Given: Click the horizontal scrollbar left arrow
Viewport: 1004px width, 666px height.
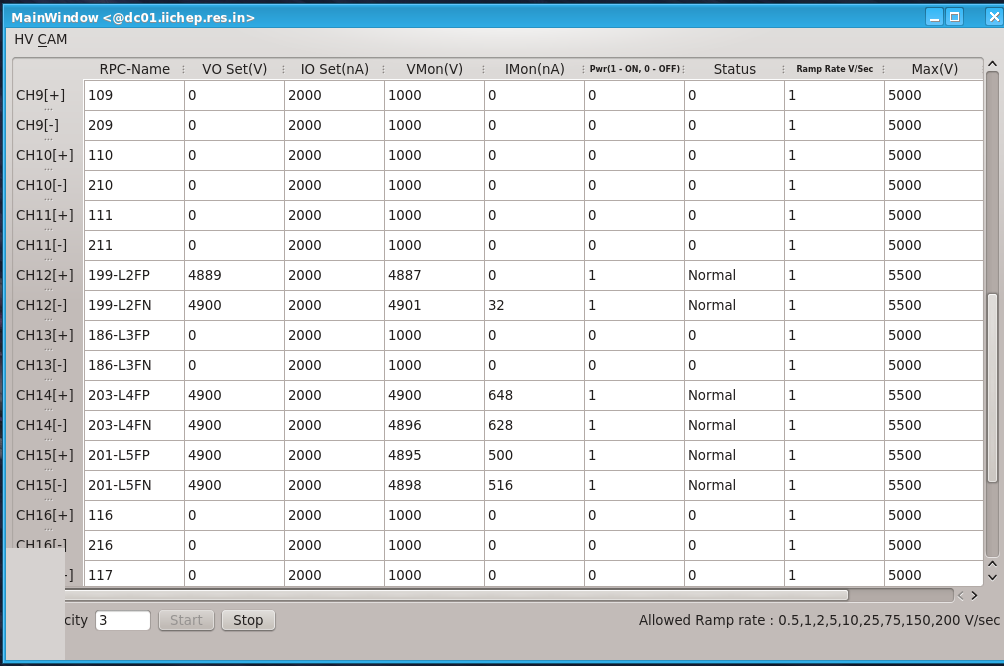Looking at the screenshot, I should pyautogui.click(x=962, y=595).
